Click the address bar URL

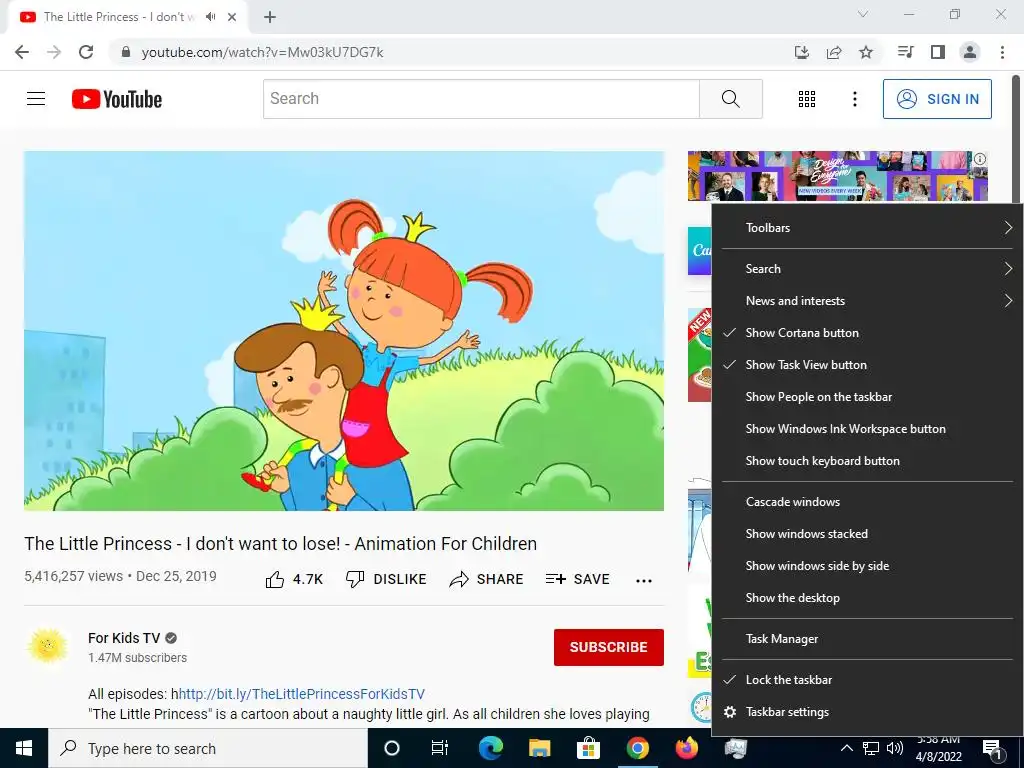(x=263, y=52)
